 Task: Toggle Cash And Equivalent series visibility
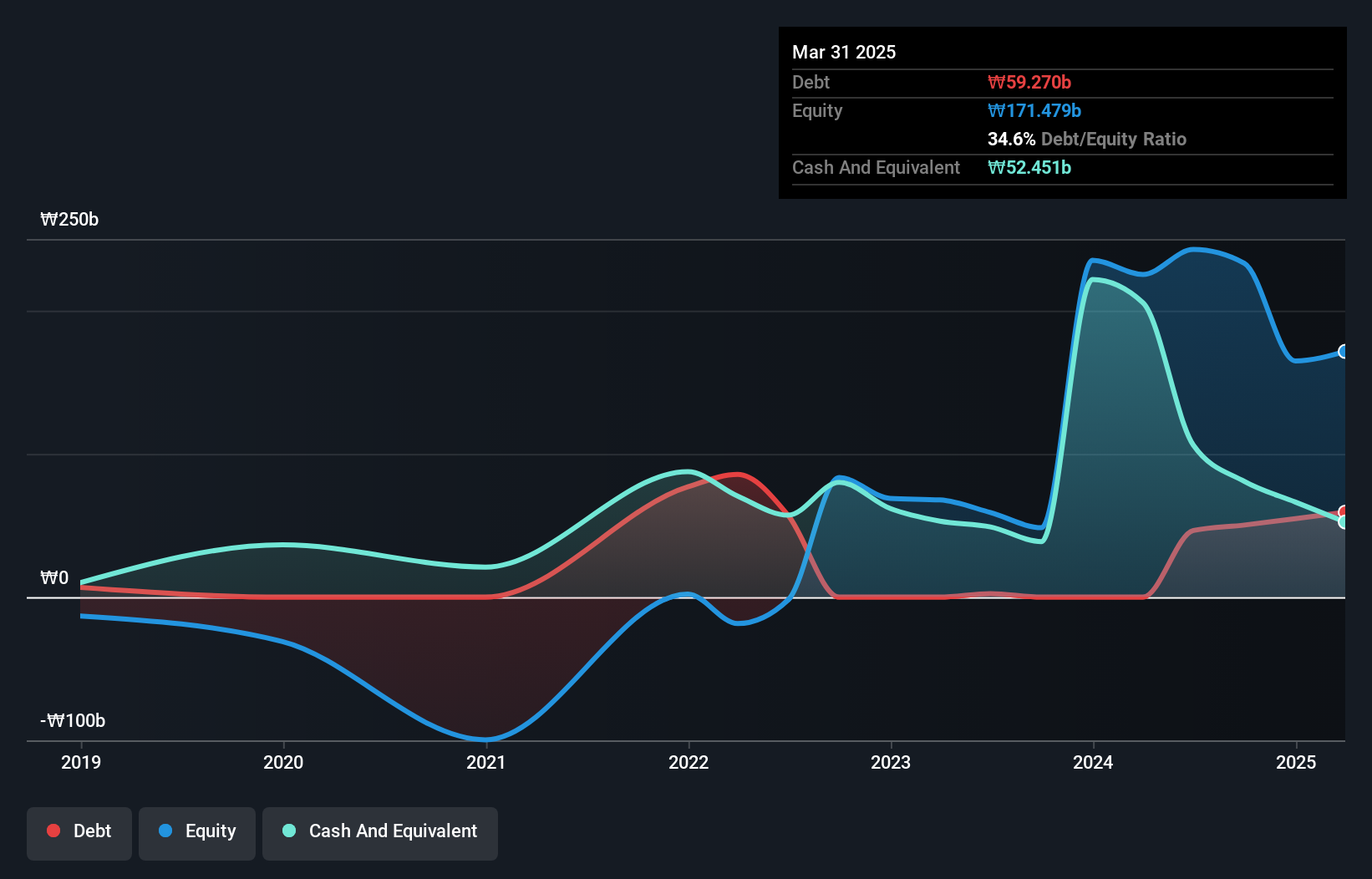pyautogui.click(x=380, y=831)
